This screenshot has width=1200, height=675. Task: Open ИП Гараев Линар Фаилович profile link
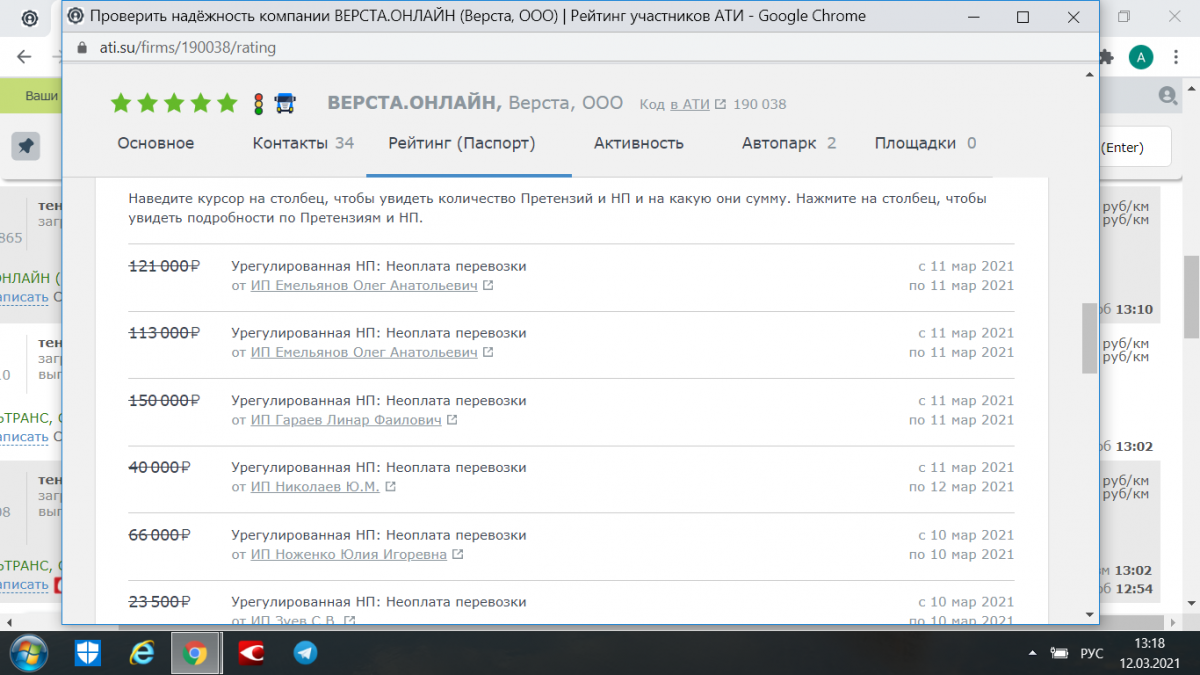[x=345, y=420]
